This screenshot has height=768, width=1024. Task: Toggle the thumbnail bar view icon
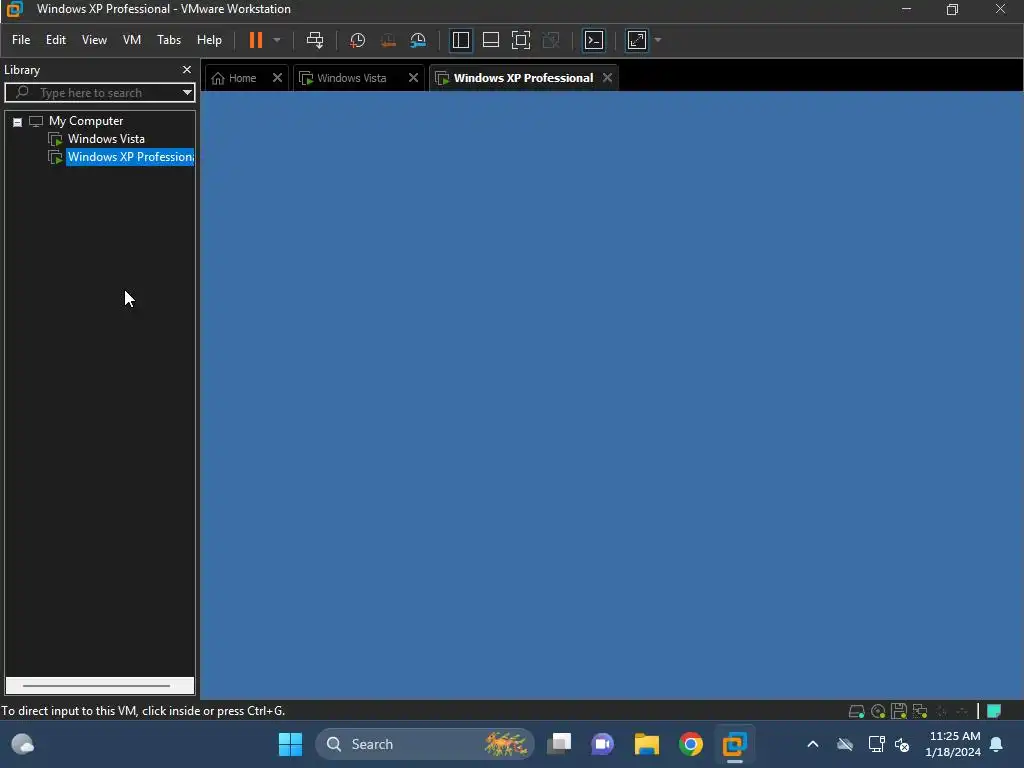[490, 40]
